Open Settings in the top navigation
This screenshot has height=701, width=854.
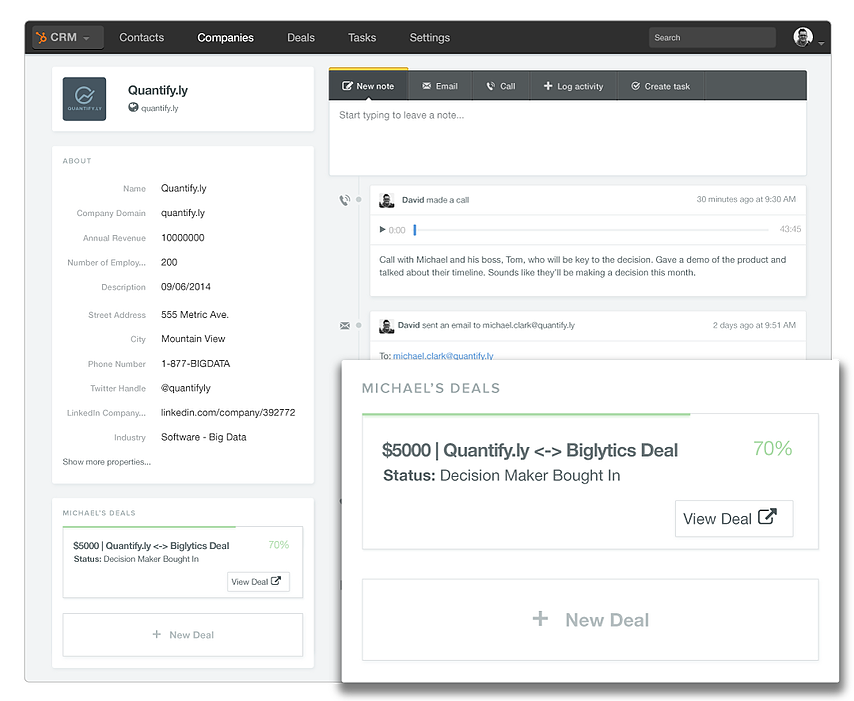click(430, 38)
